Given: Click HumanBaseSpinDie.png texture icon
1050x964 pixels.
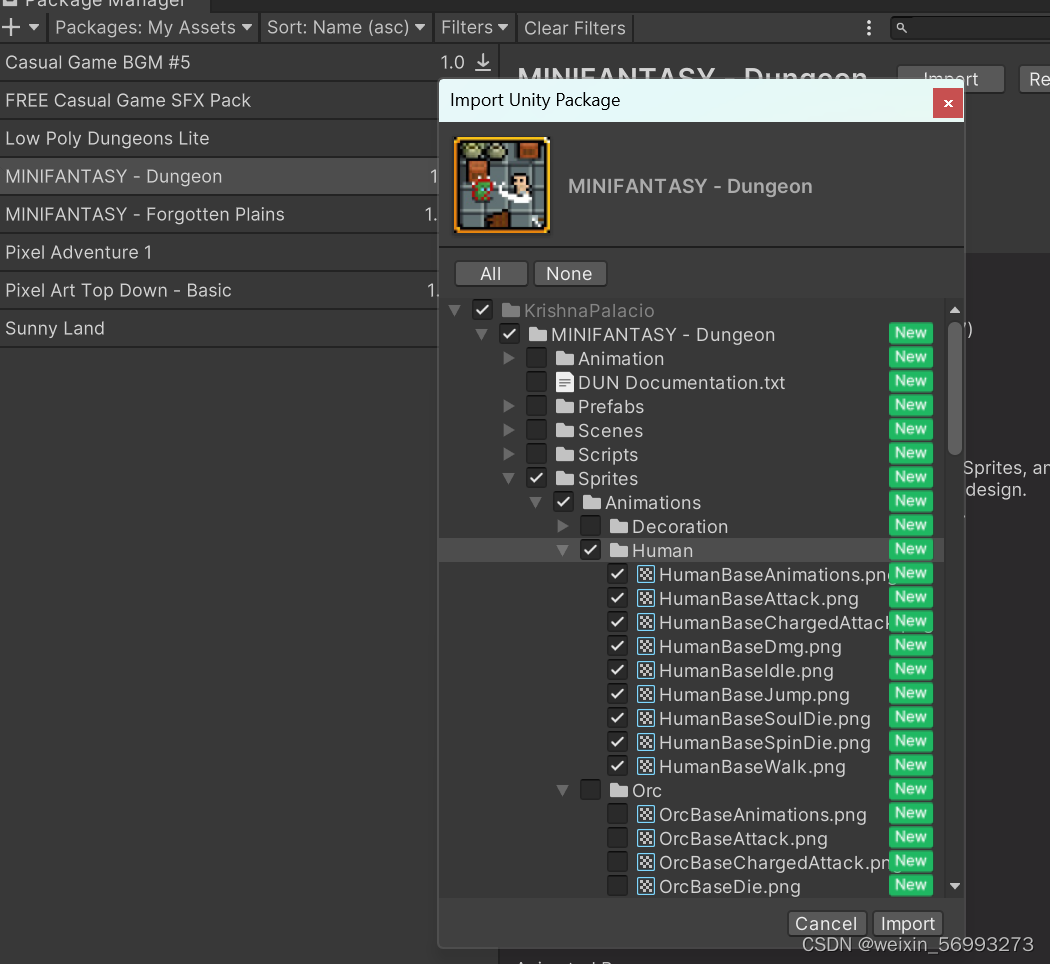Looking at the screenshot, I should pyautogui.click(x=646, y=742).
